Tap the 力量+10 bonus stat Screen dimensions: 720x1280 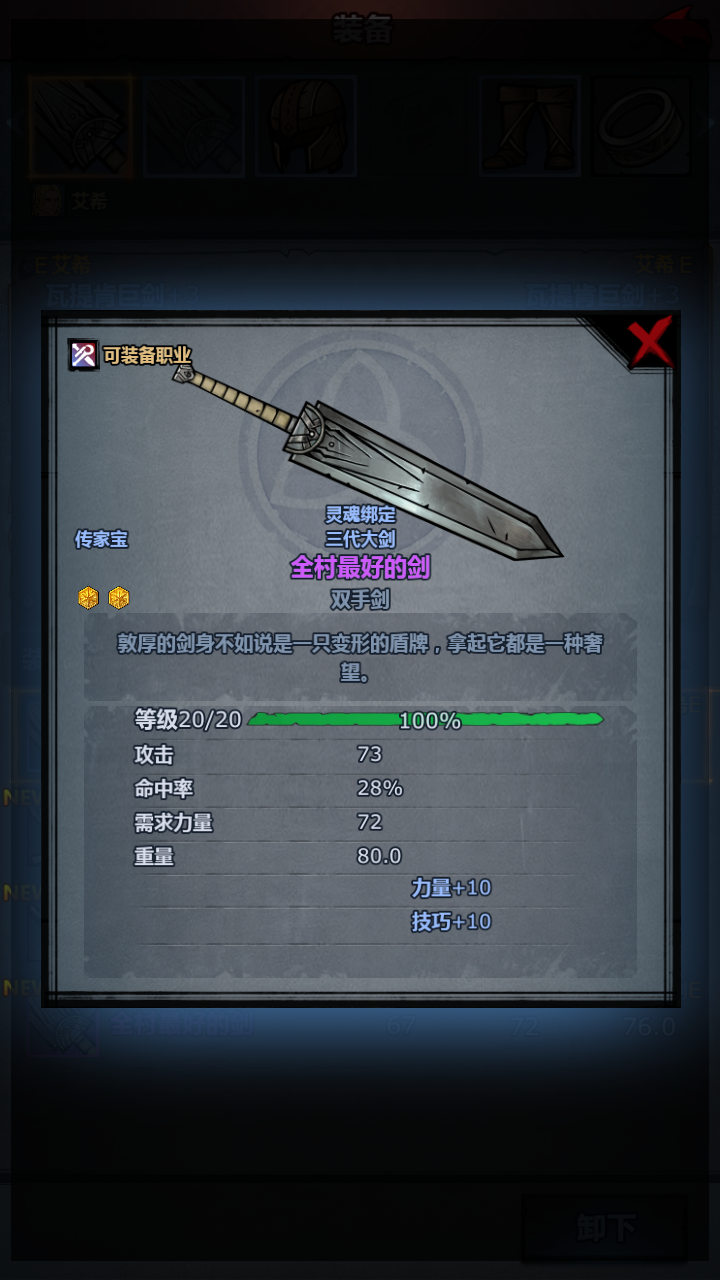tap(451, 887)
